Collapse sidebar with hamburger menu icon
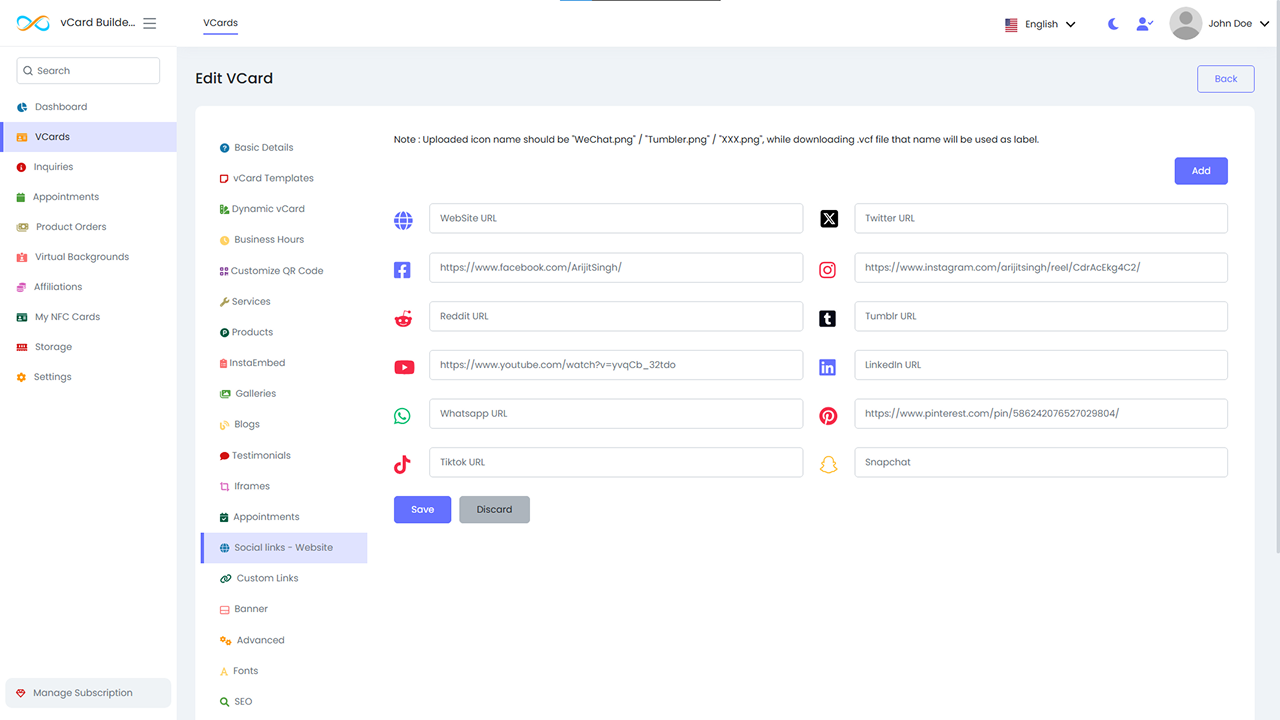The width and height of the screenshot is (1280, 720). click(150, 23)
